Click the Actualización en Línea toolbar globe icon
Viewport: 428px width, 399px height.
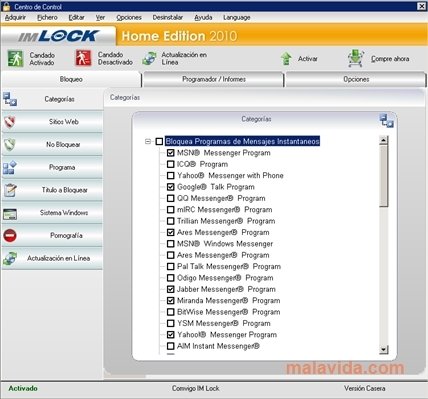(149, 58)
